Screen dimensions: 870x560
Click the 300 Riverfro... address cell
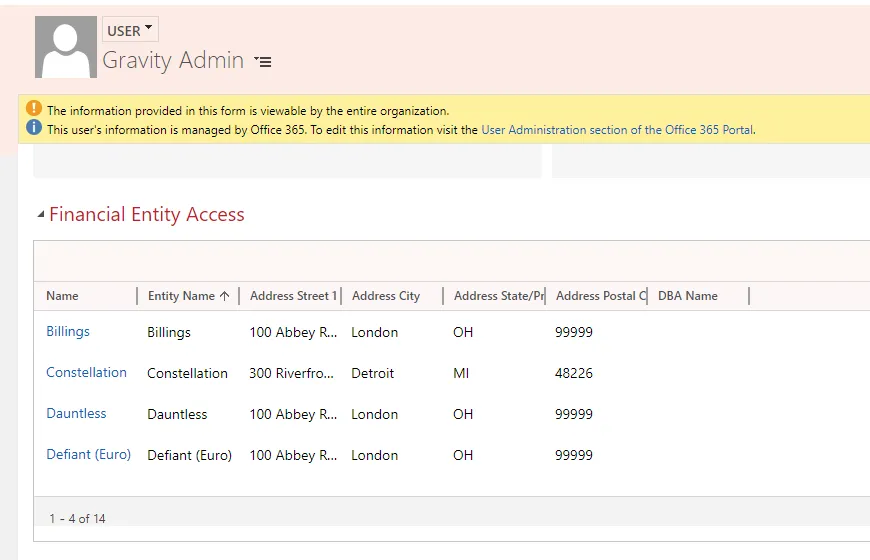pos(291,373)
